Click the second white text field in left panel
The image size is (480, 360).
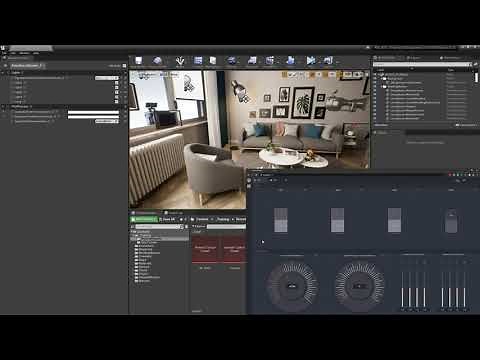[93, 117]
